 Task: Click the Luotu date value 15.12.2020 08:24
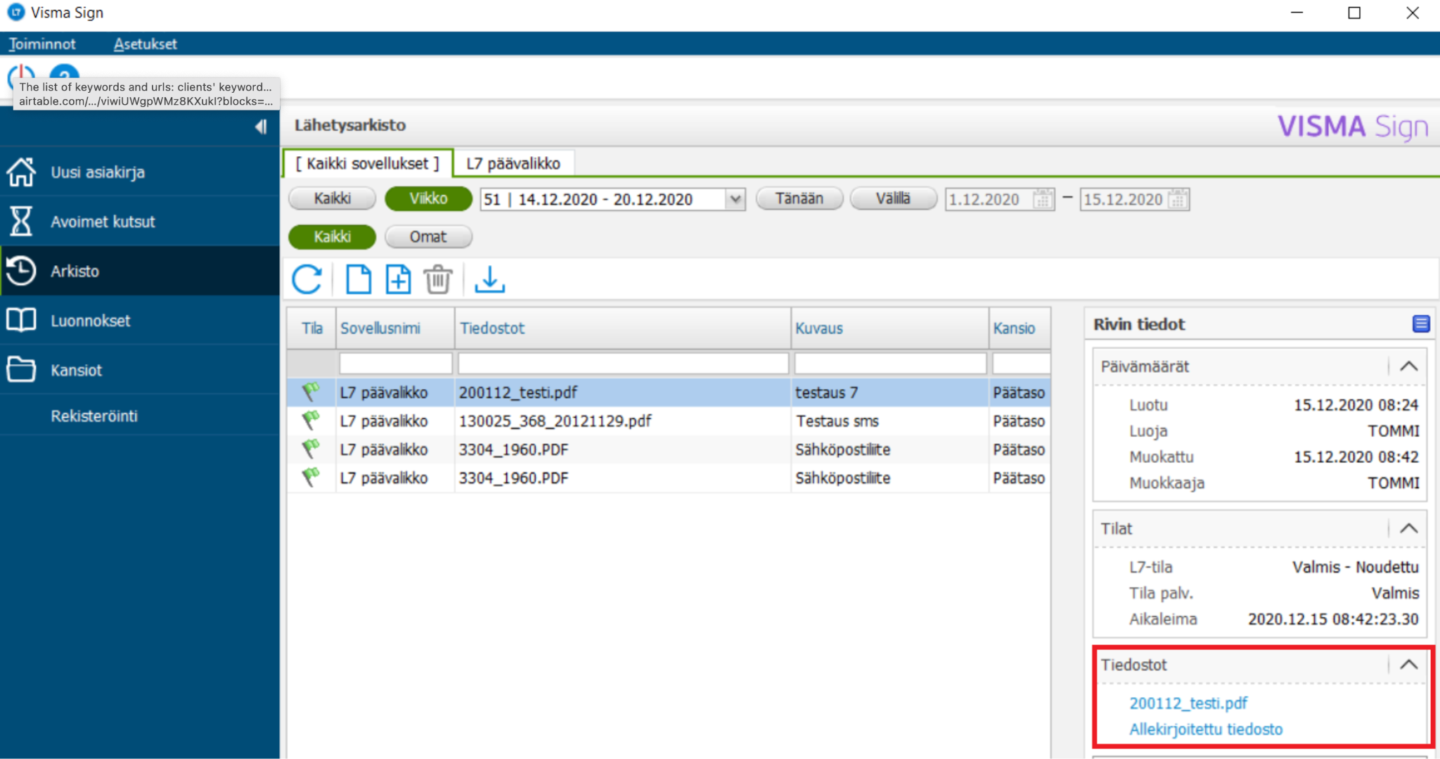[x=1356, y=405]
